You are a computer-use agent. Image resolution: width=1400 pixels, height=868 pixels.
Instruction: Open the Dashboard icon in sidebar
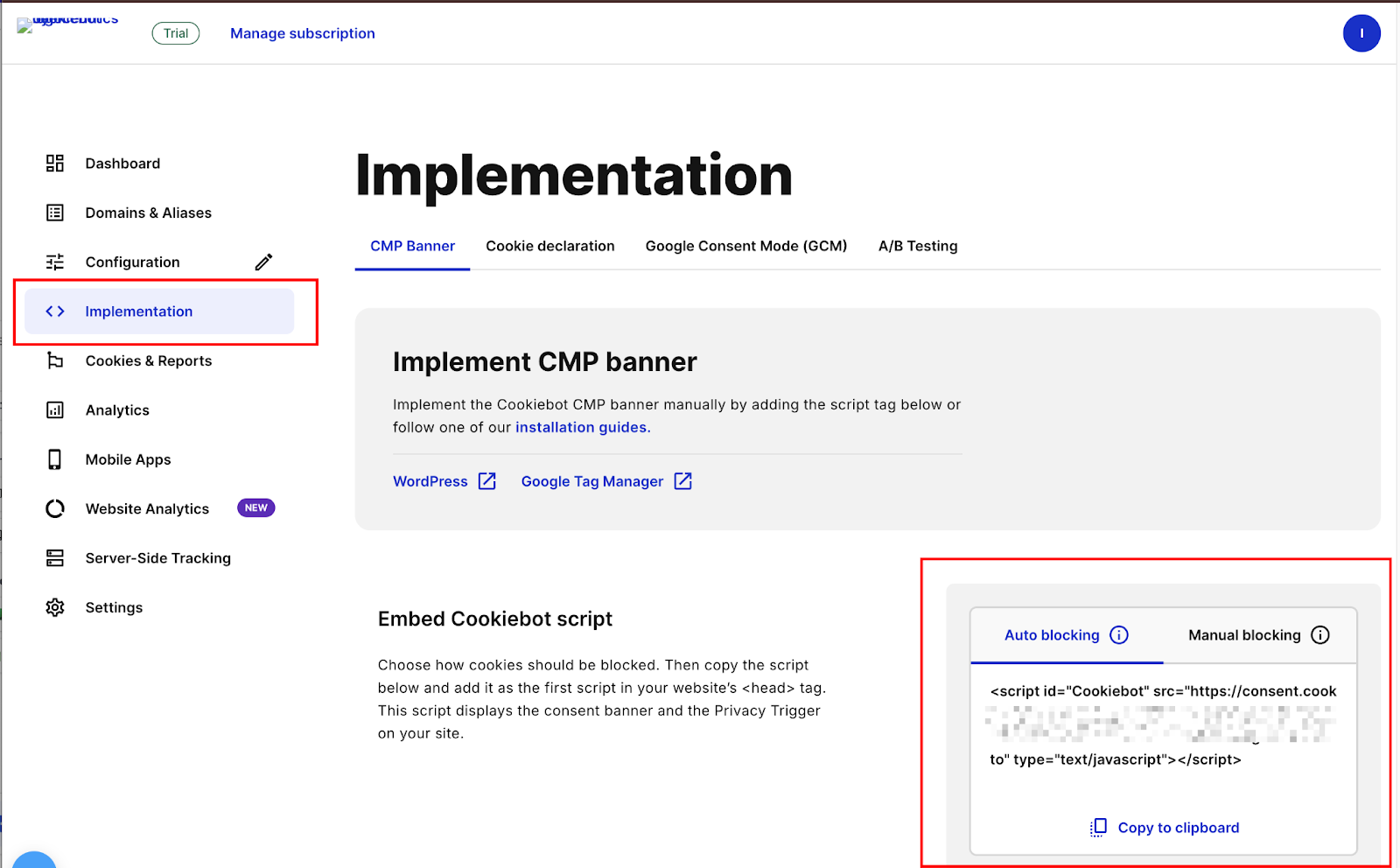[55, 164]
